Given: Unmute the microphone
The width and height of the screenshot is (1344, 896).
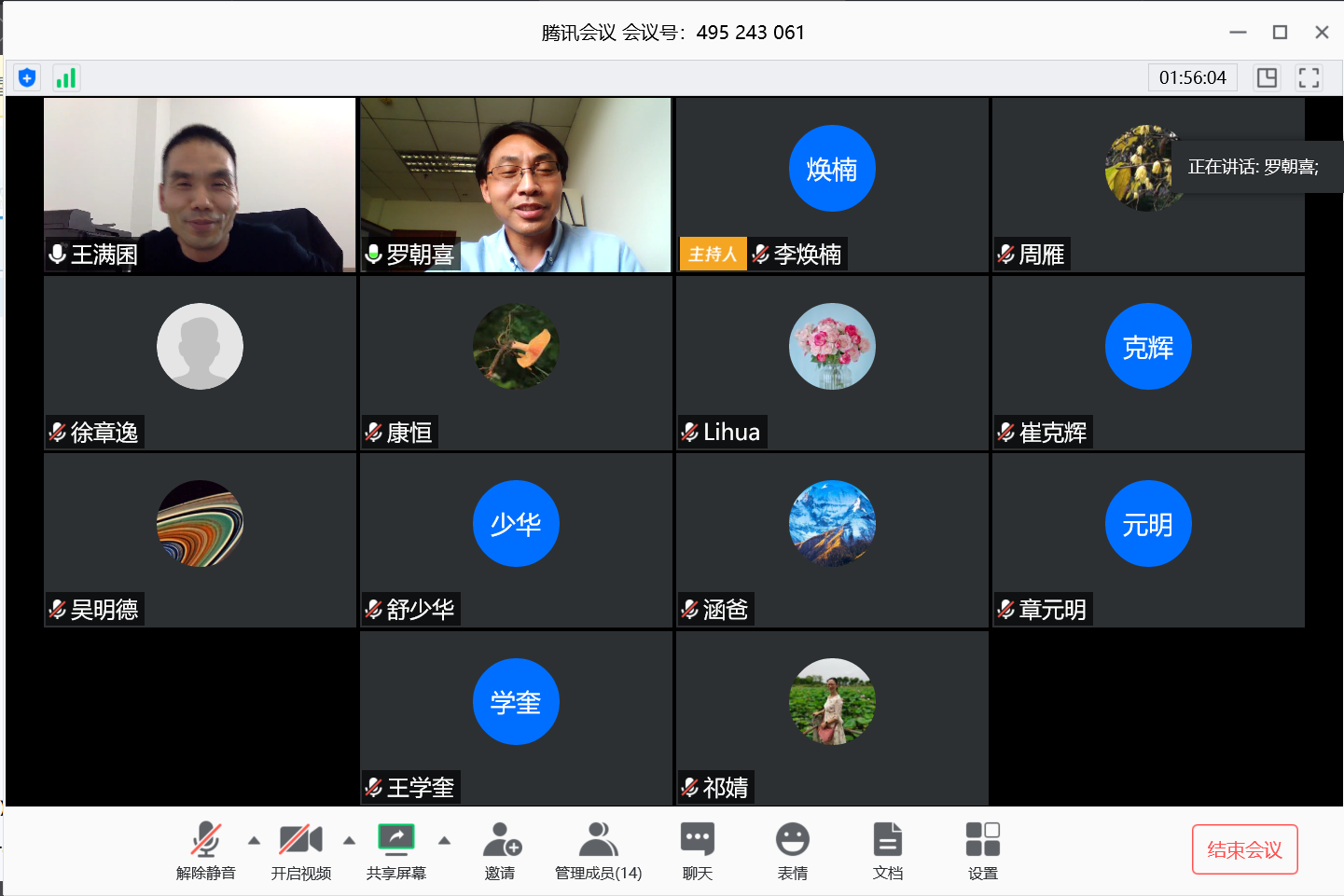Looking at the screenshot, I should tap(205, 849).
